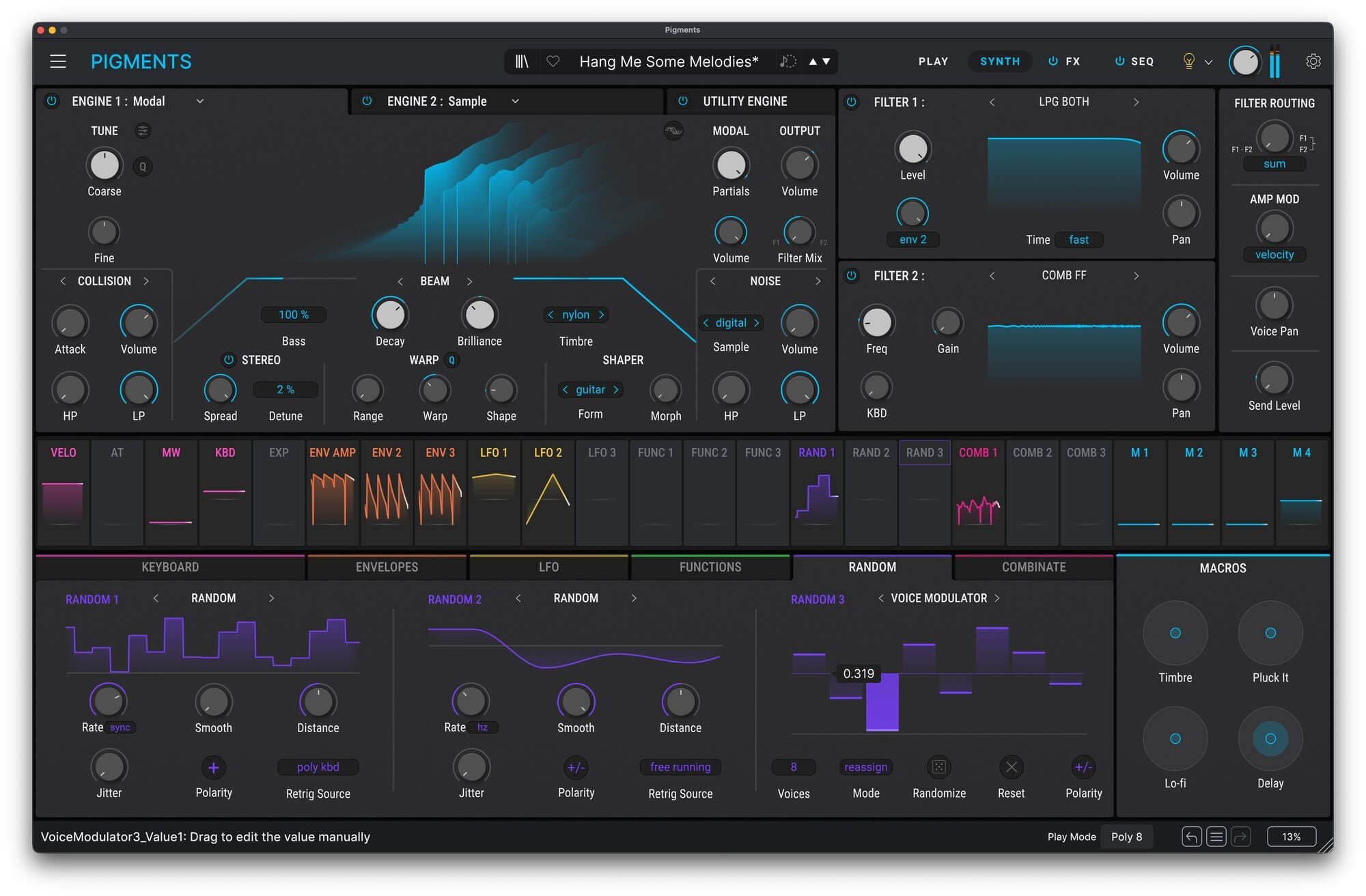Click the undo arrow icon
Viewport: 1366px width, 896px height.
pyautogui.click(x=1191, y=837)
